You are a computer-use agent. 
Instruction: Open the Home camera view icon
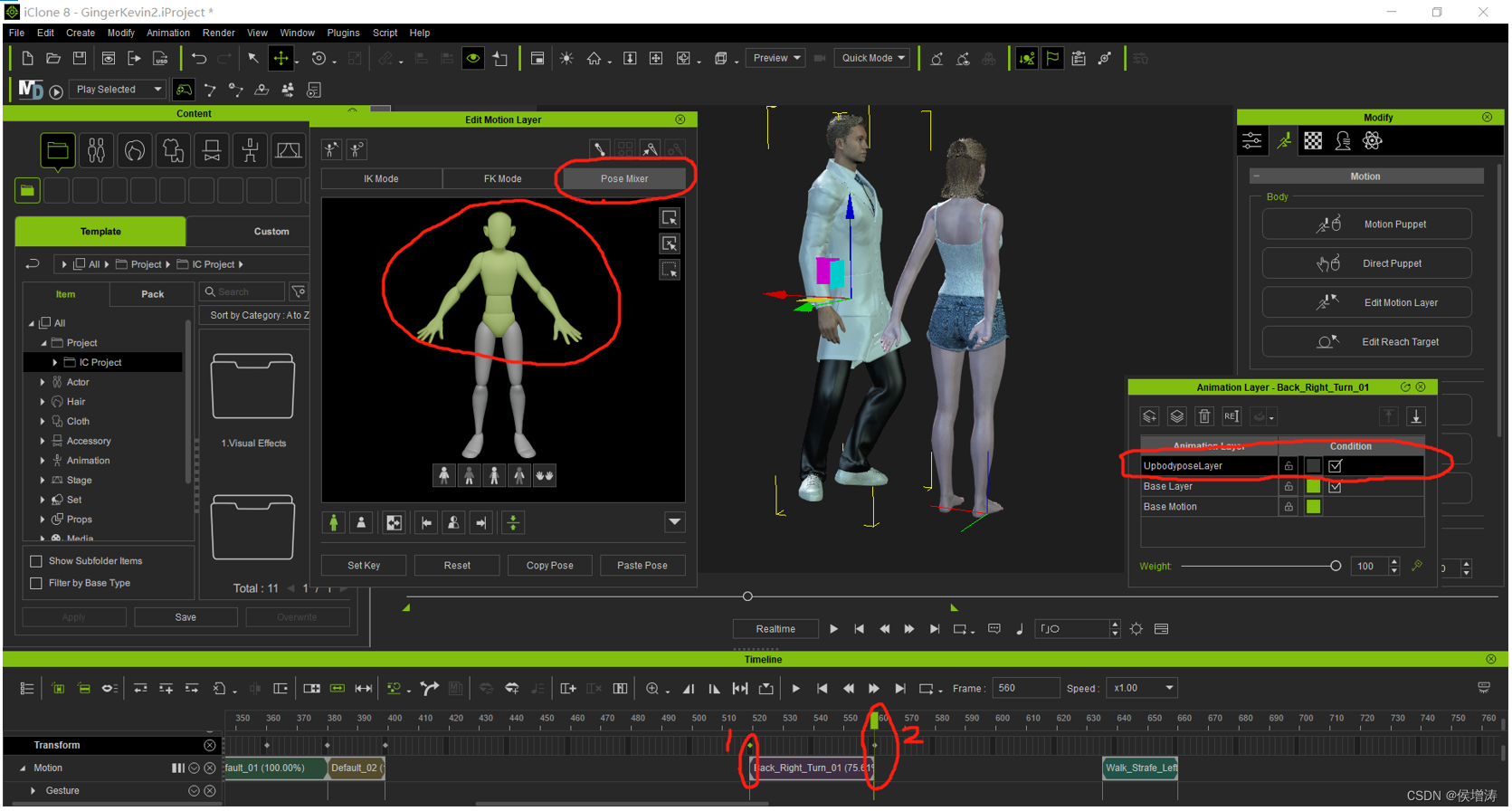594,59
